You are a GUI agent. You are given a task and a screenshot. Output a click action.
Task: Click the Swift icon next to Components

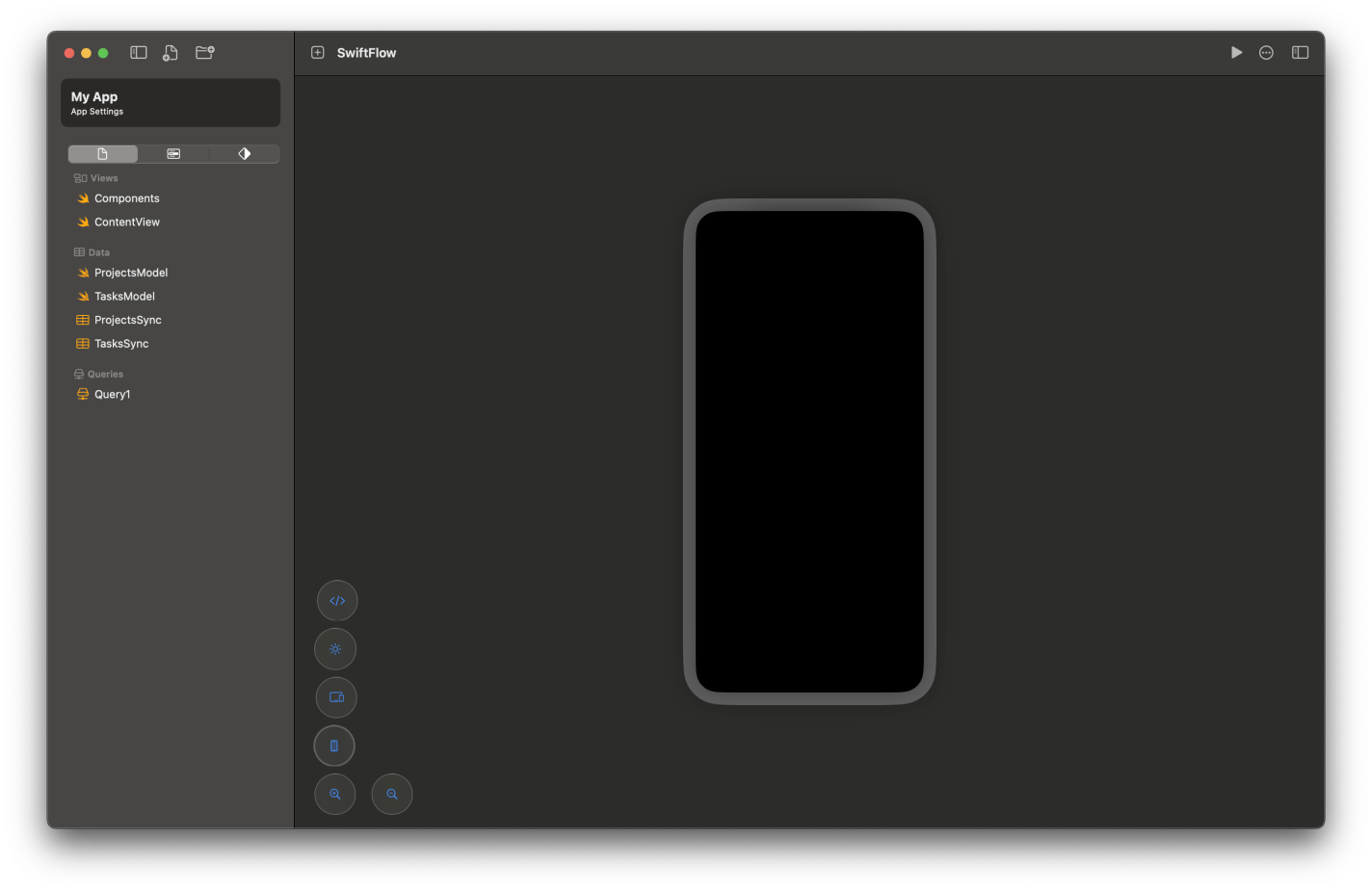(x=83, y=198)
